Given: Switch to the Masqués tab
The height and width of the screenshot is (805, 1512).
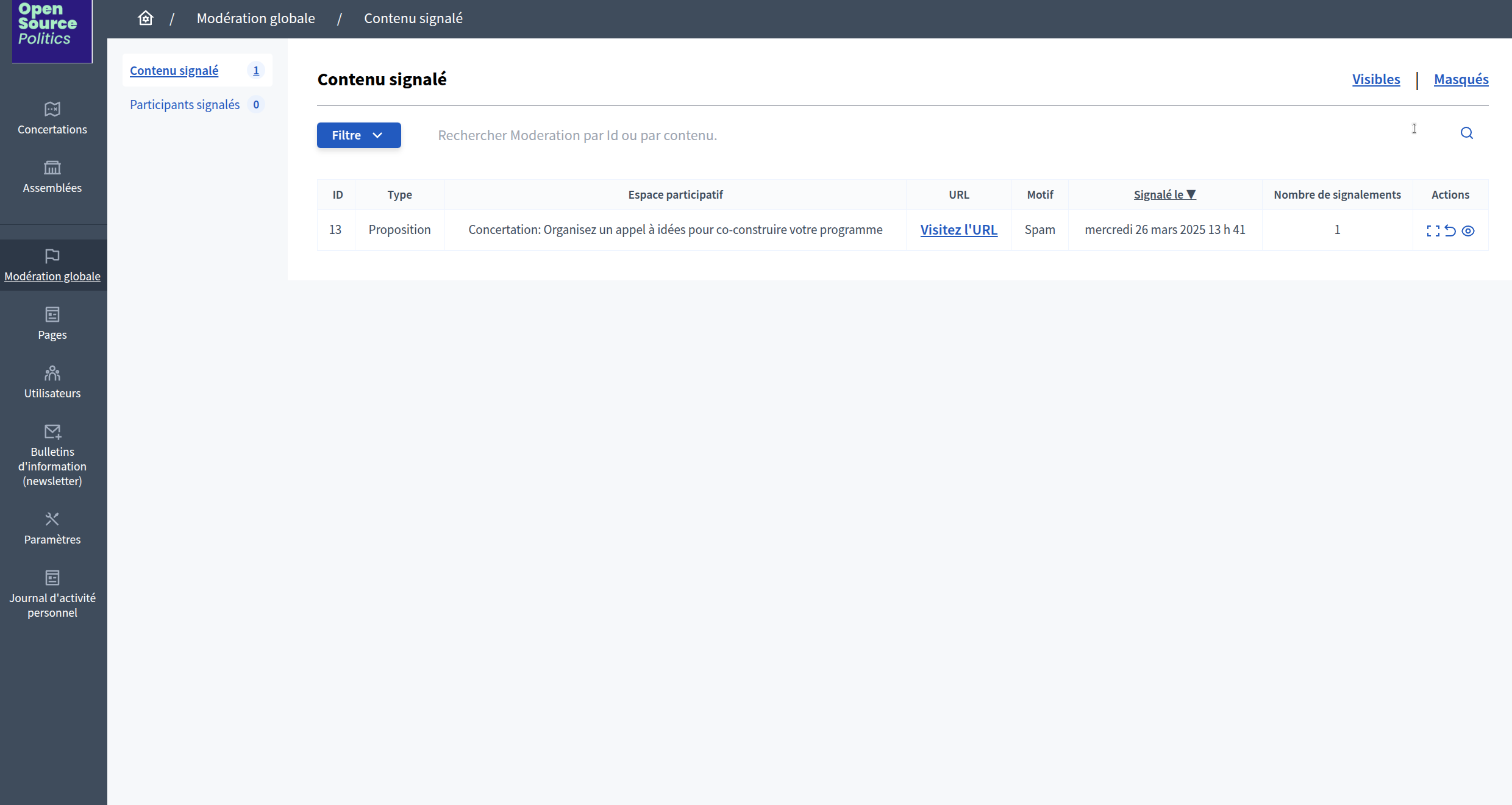Looking at the screenshot, I should (1461, 79).
